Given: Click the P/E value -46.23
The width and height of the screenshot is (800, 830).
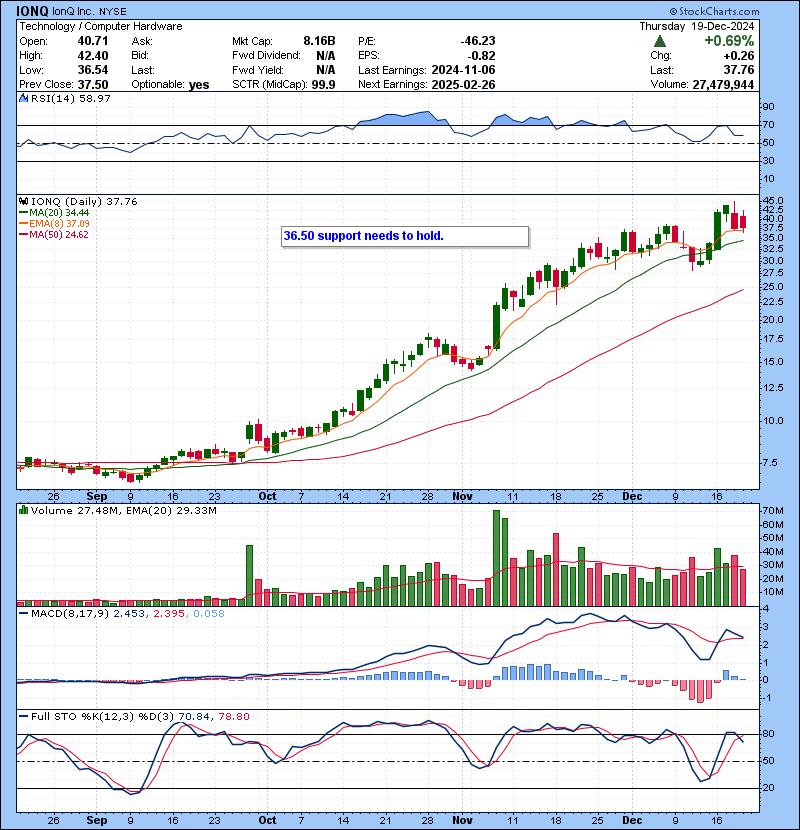Looking at the screenshot, I should click(478, 41).
